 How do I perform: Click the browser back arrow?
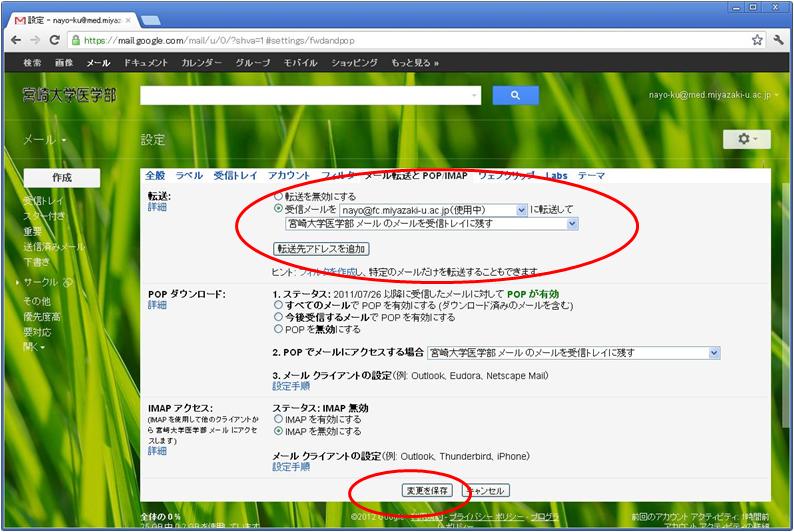pyautogui.click(x=14, y=41)
